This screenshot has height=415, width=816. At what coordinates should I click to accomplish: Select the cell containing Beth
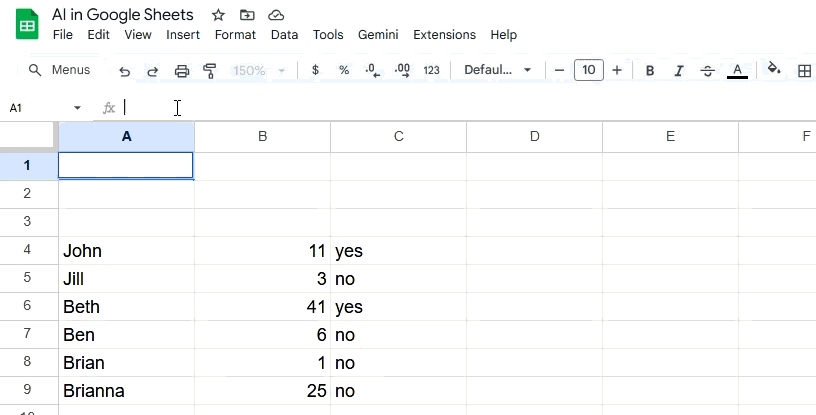[x=126, y=307]
